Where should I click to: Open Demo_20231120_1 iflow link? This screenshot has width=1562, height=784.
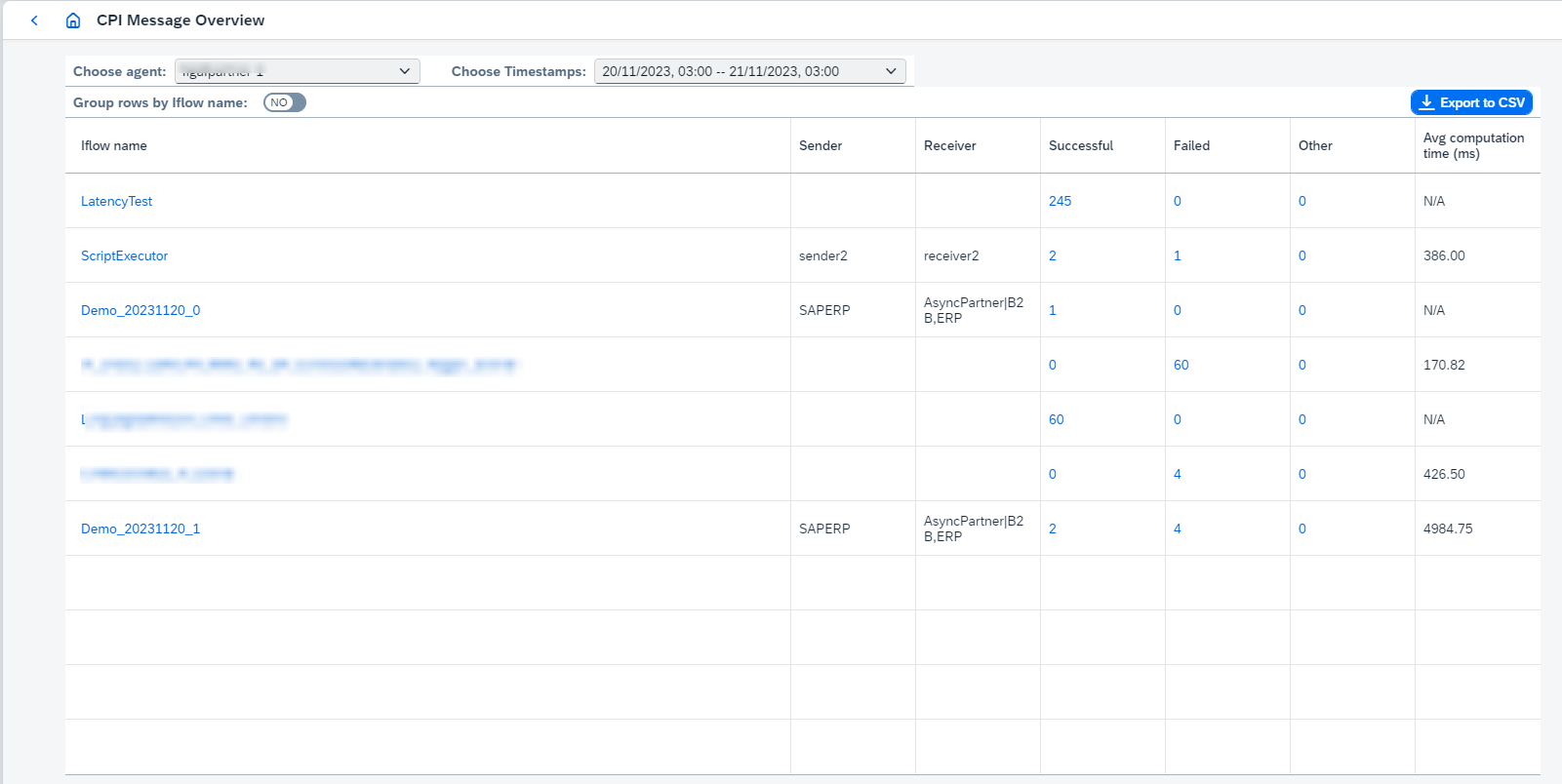(140, 529)
